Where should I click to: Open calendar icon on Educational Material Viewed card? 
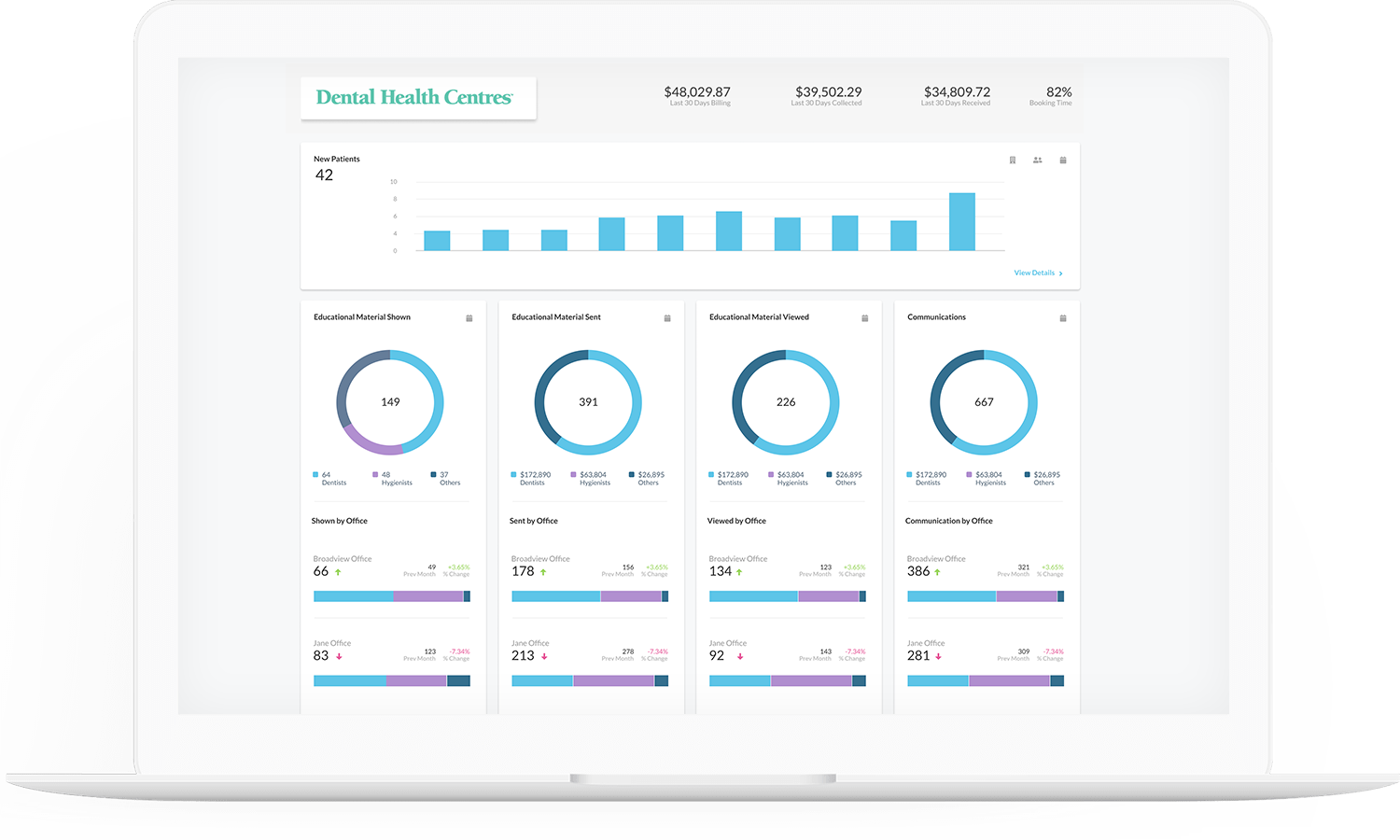[x=865, y=318]
